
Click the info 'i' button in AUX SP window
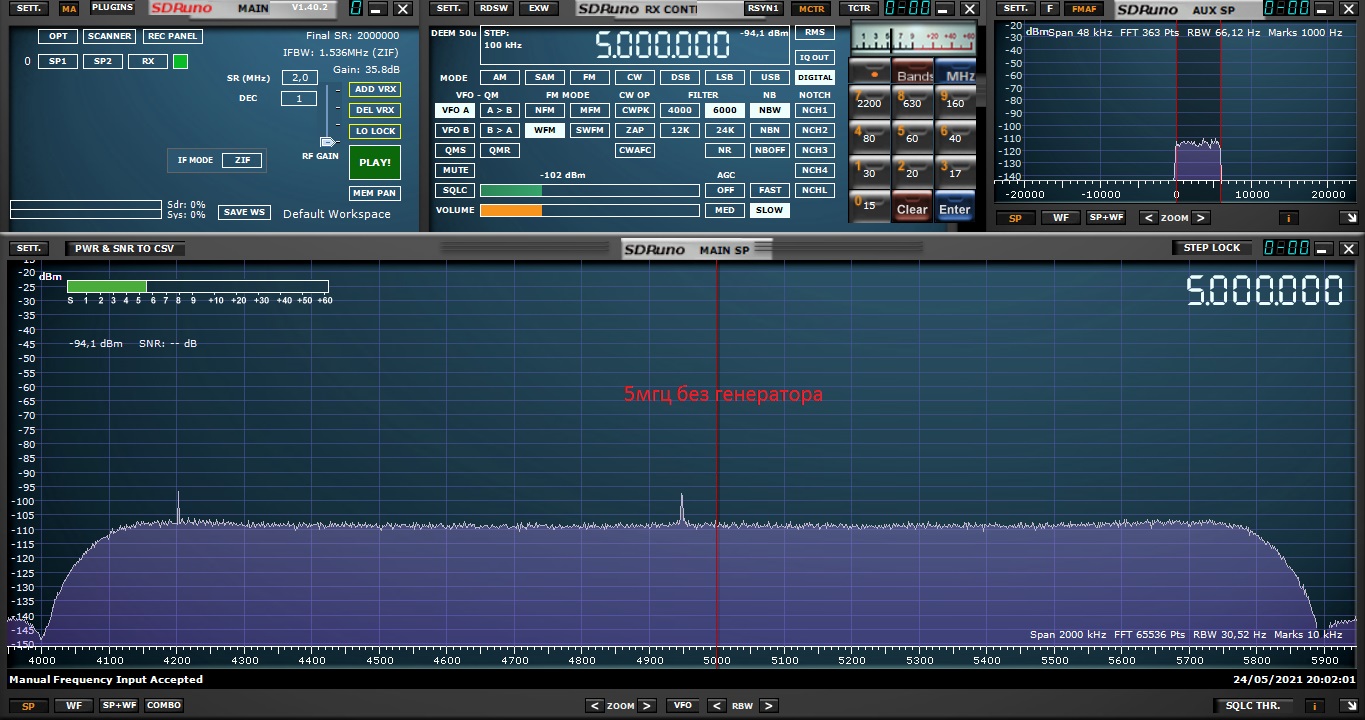(x=1288, y=217)
